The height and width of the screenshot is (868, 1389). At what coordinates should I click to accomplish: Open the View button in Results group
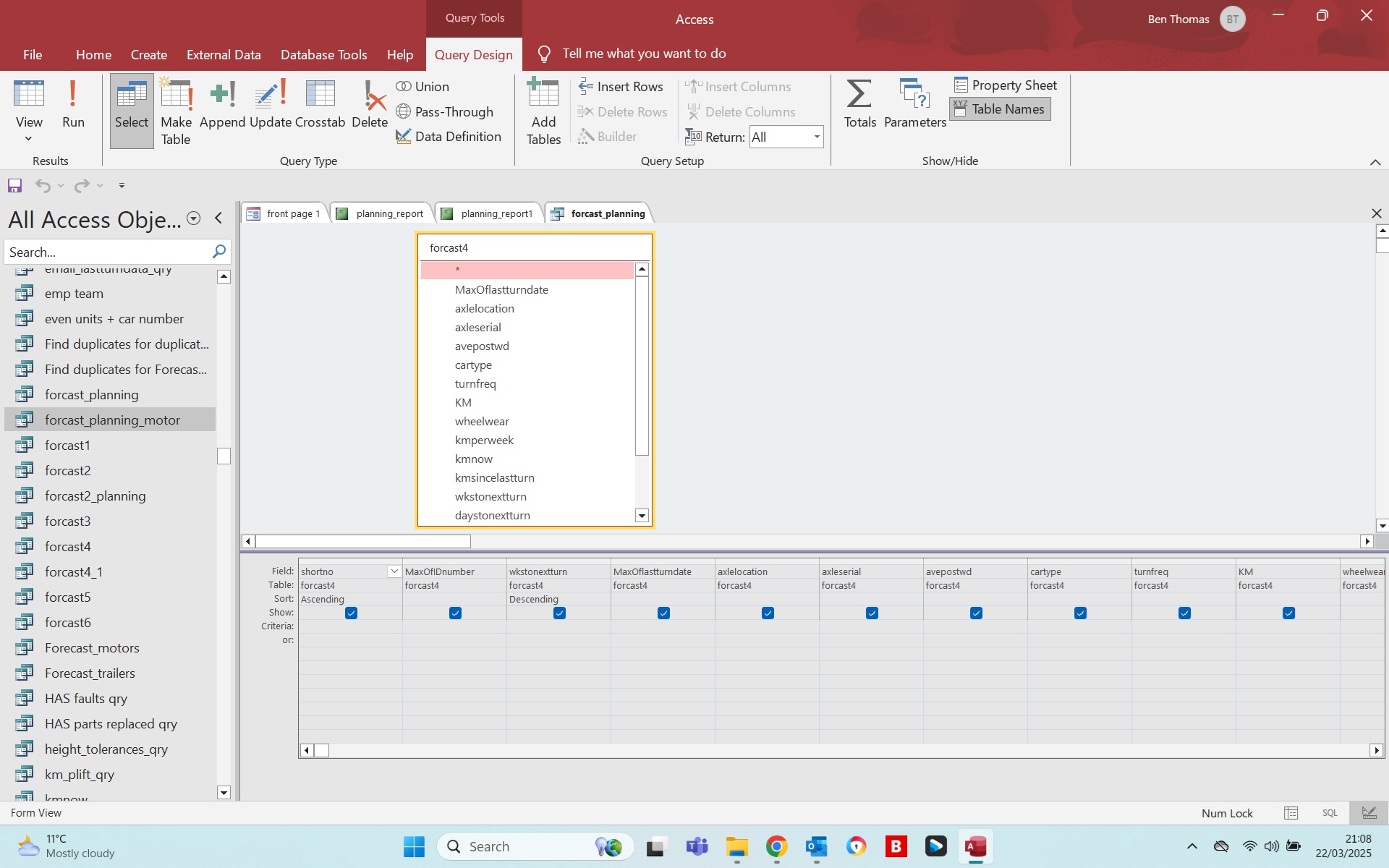(x=29, y=105)
